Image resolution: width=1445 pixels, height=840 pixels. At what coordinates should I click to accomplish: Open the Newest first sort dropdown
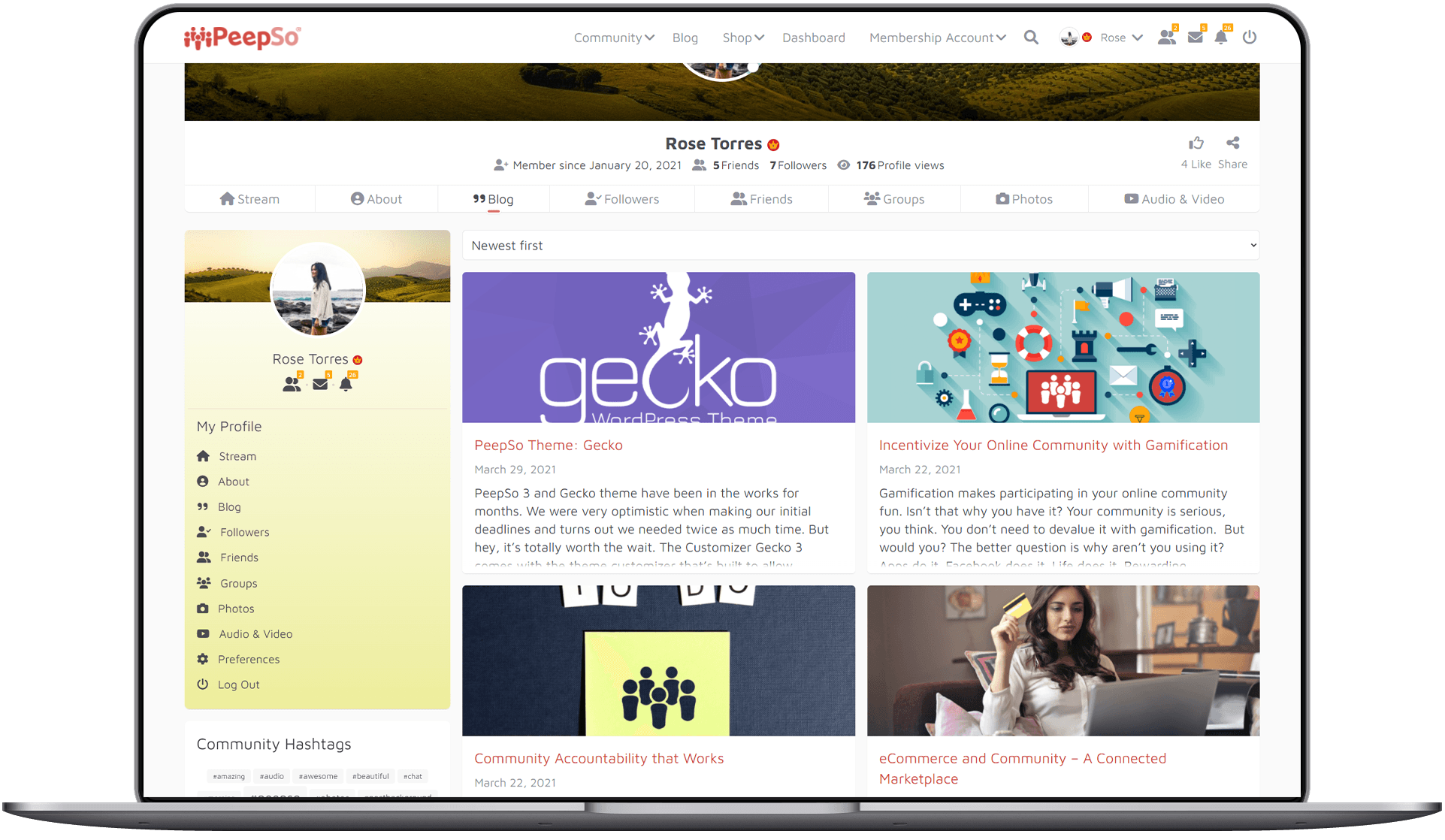pyautogui.click(x=860, y=246)
